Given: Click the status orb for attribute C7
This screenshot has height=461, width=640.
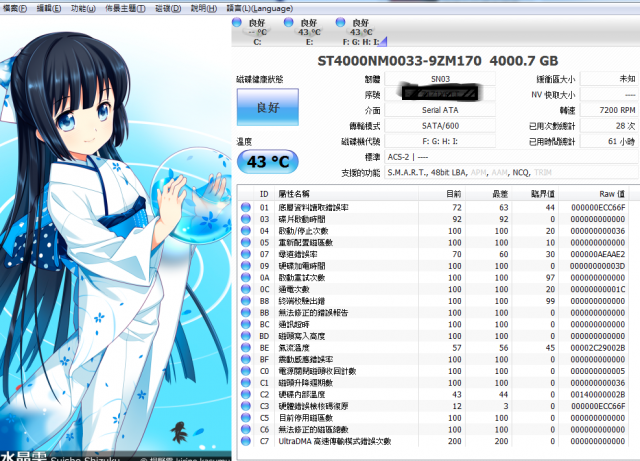Looking at the screenshot, I should pos(246,441).
